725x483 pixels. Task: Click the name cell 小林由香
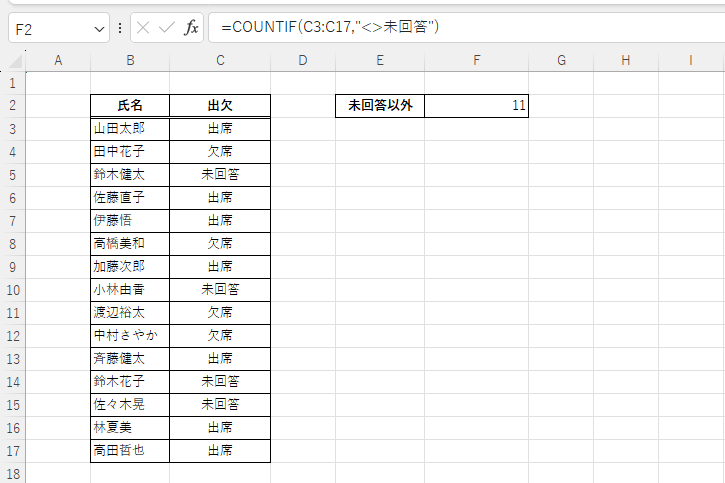pos(130,290)
